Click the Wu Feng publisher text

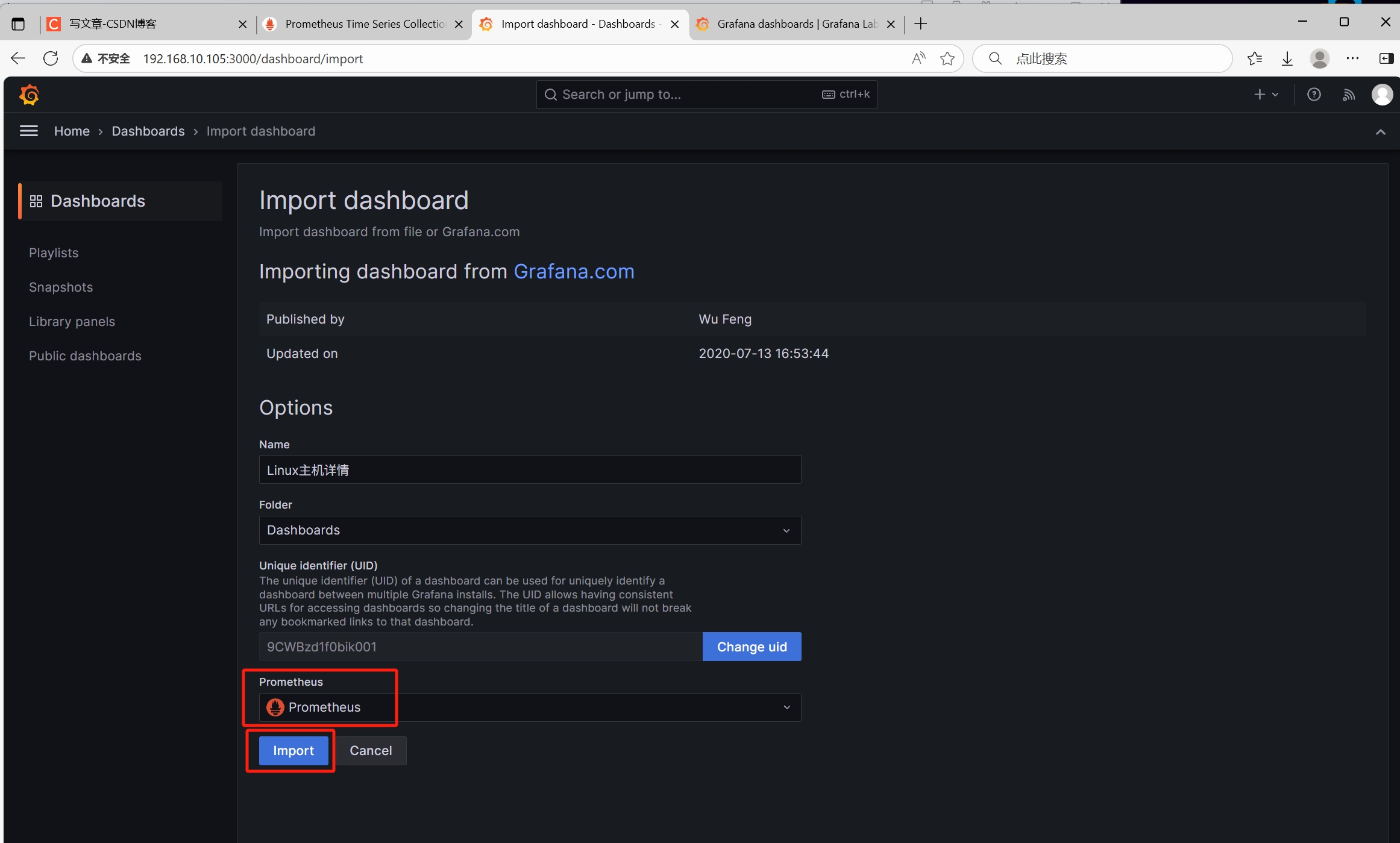(x=725, y=319)
